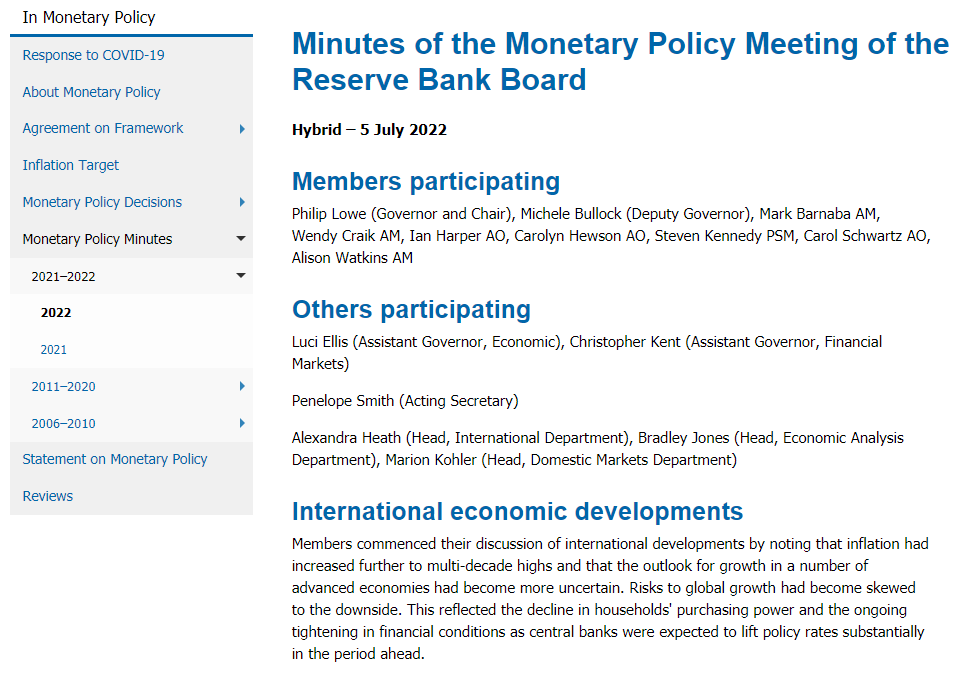Select Monetary Policy Minutes menu item
This screenshot has width=978, height=677.
(97, 239)
